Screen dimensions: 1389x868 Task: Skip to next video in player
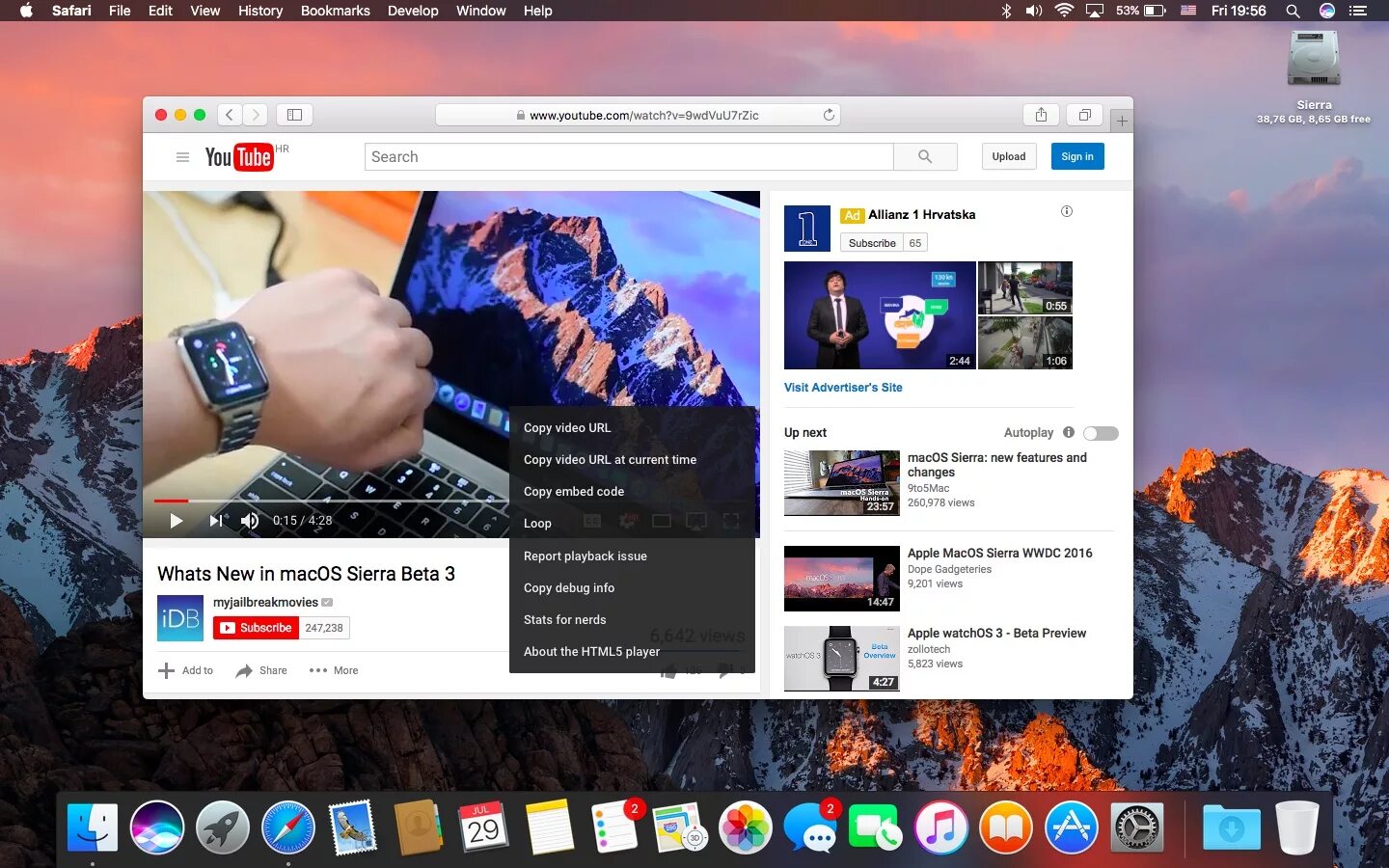[x=218, y=521]
